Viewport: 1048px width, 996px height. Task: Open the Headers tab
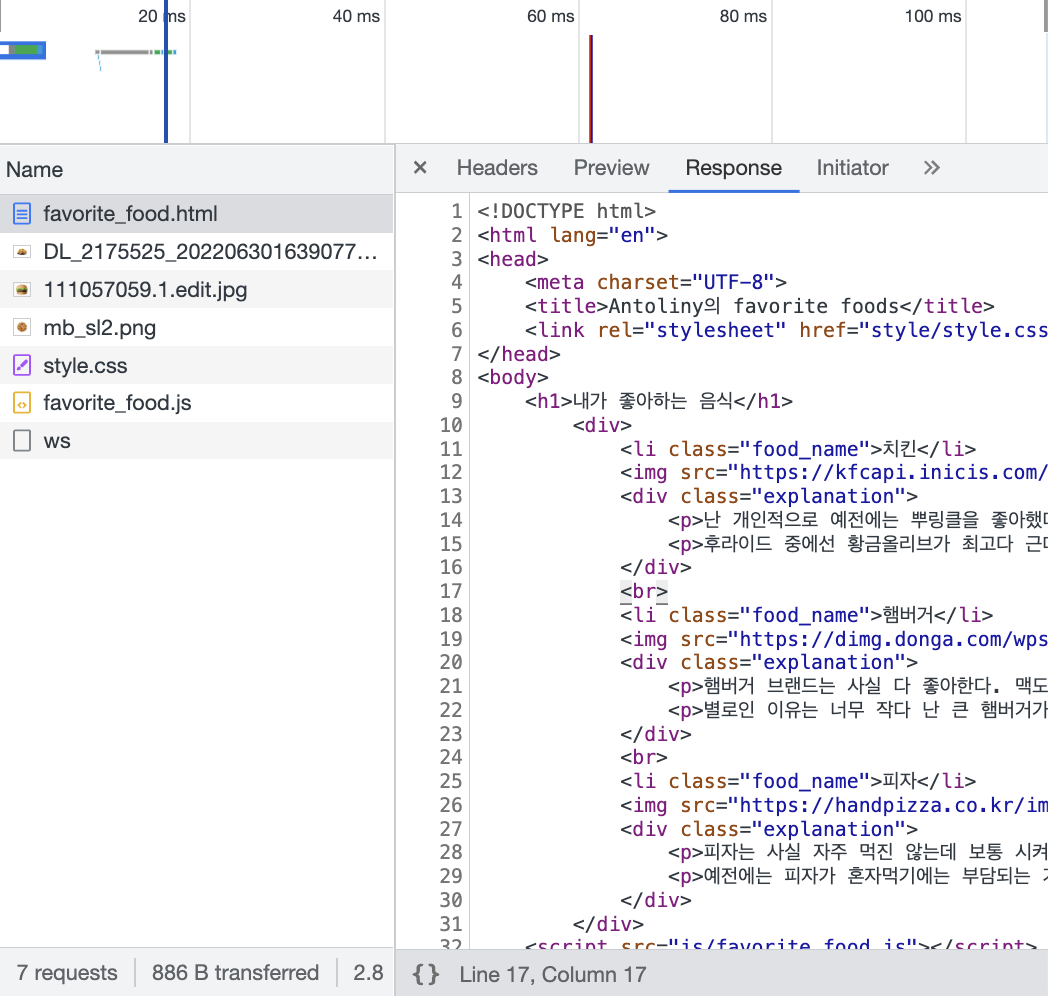coord(497,167)
